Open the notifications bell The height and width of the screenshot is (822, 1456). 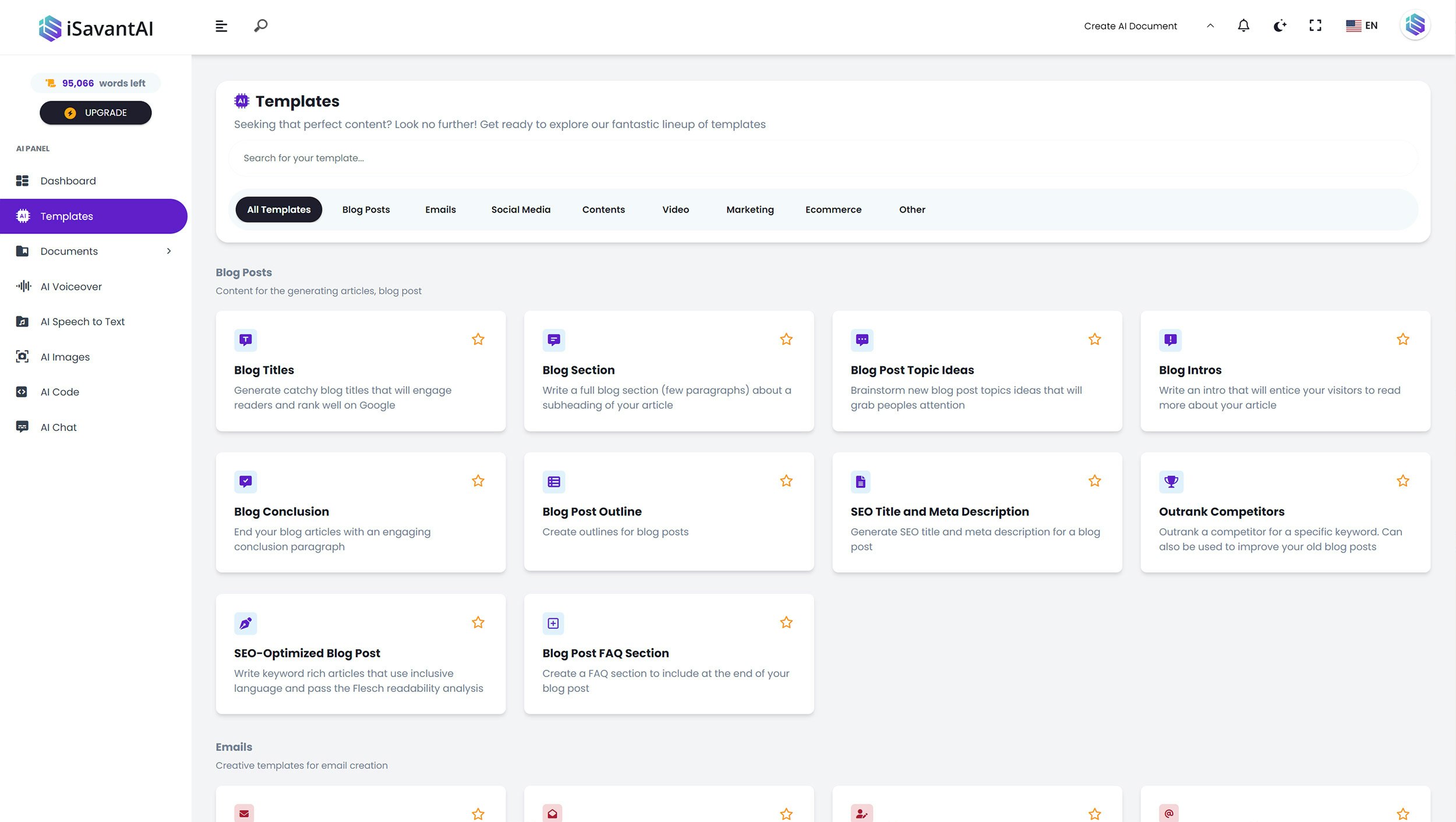pos(1243,26)
